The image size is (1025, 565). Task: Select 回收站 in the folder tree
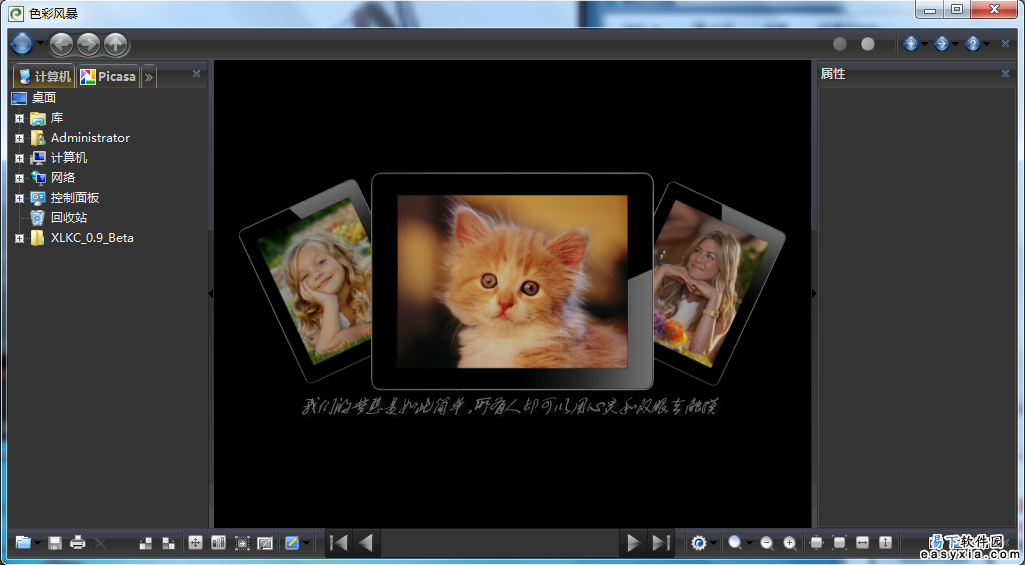(x=69, y=217)
